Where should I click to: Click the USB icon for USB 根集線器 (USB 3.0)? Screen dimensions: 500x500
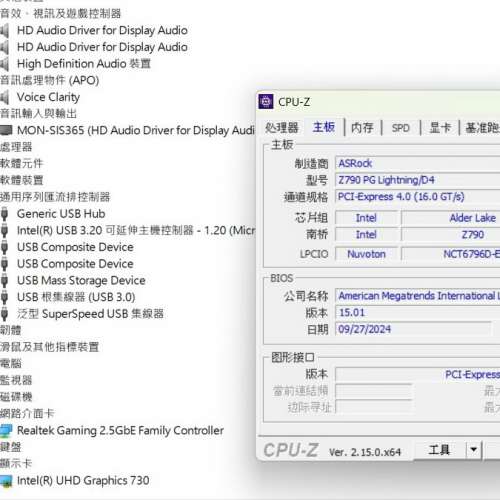point(4,297)
